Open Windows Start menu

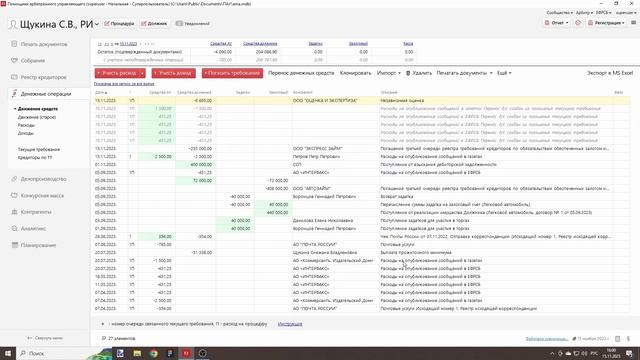(x=7, y=353)
